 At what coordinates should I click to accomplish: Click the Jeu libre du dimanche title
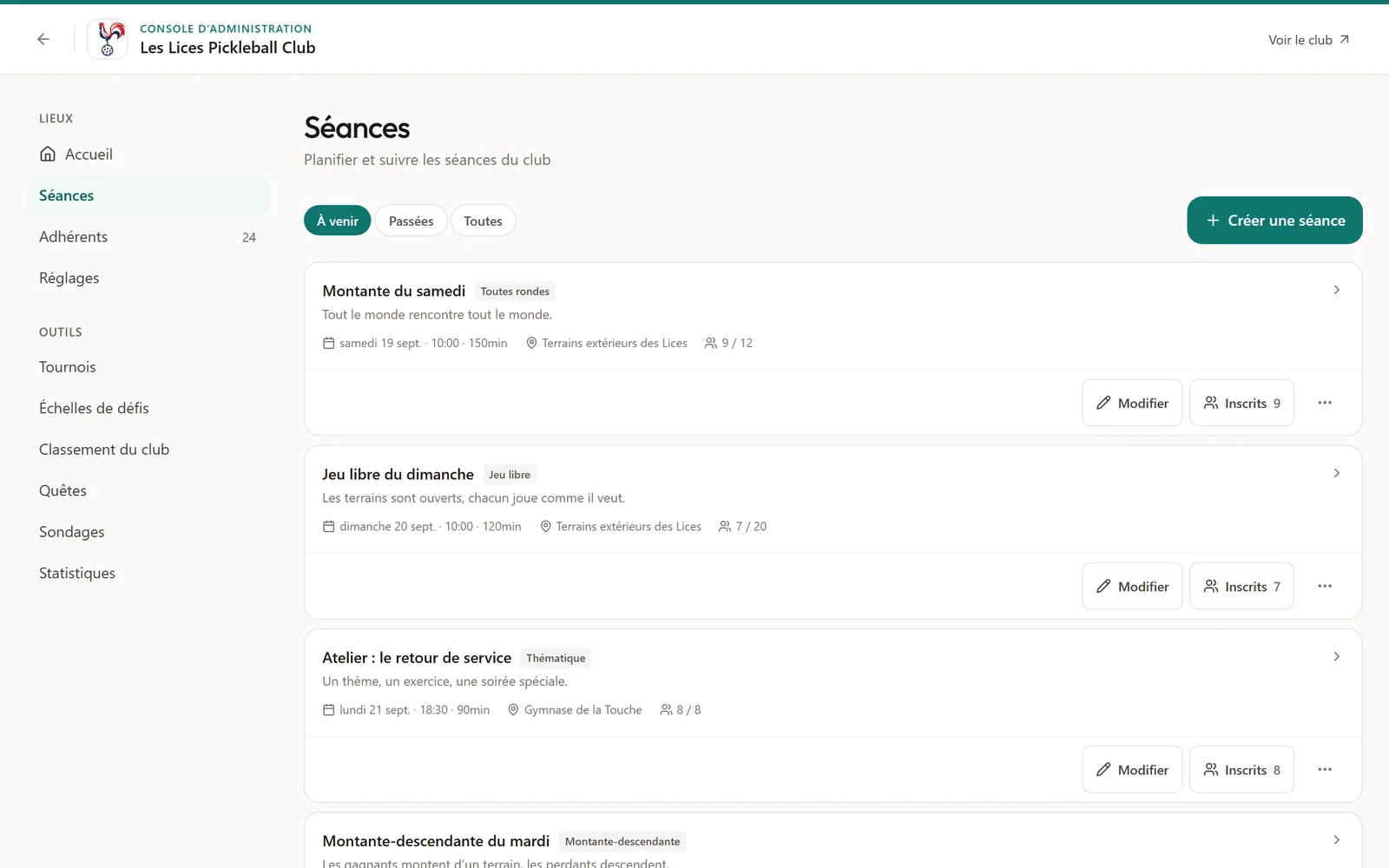[398, 474]
